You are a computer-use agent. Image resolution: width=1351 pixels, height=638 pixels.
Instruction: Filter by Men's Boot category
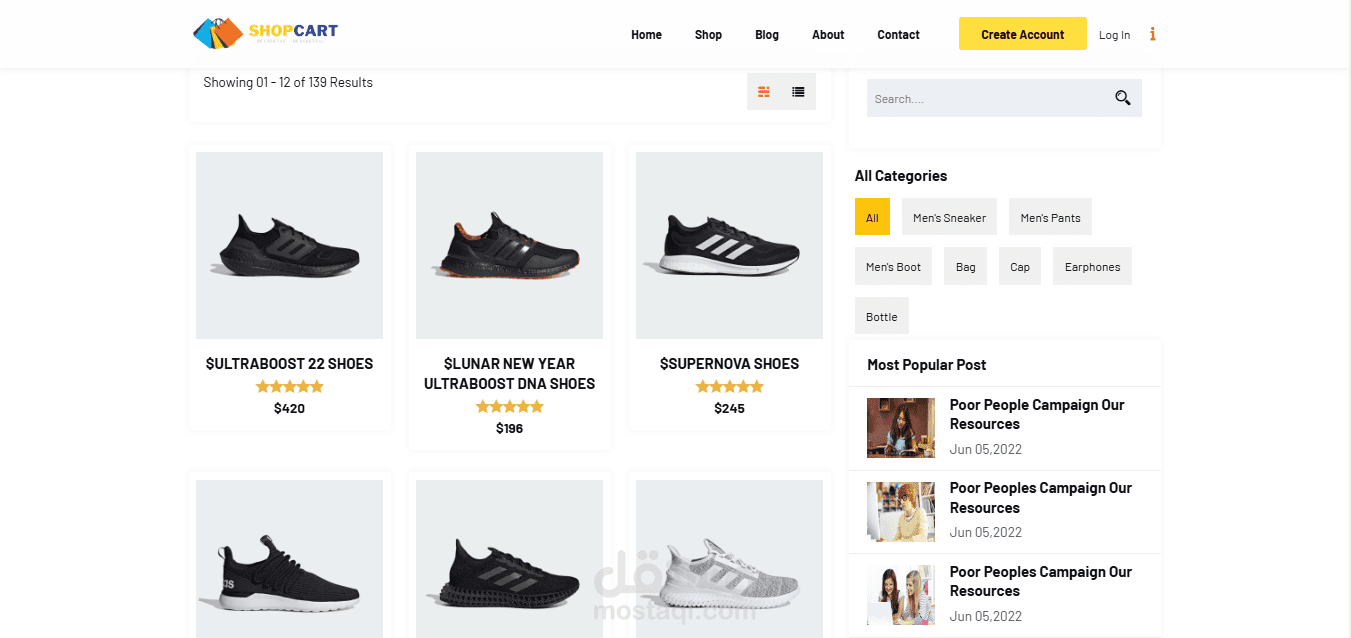(893, 266)
